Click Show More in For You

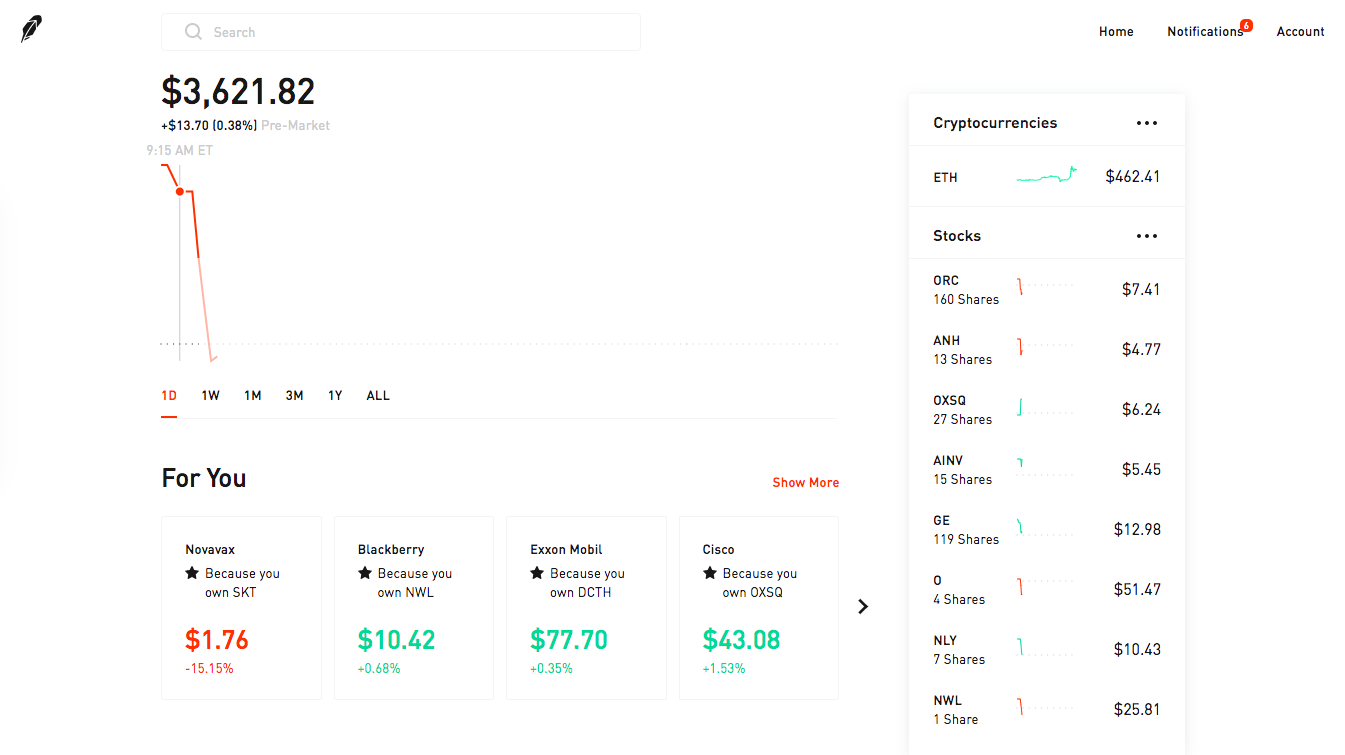(x=806, y=483)
